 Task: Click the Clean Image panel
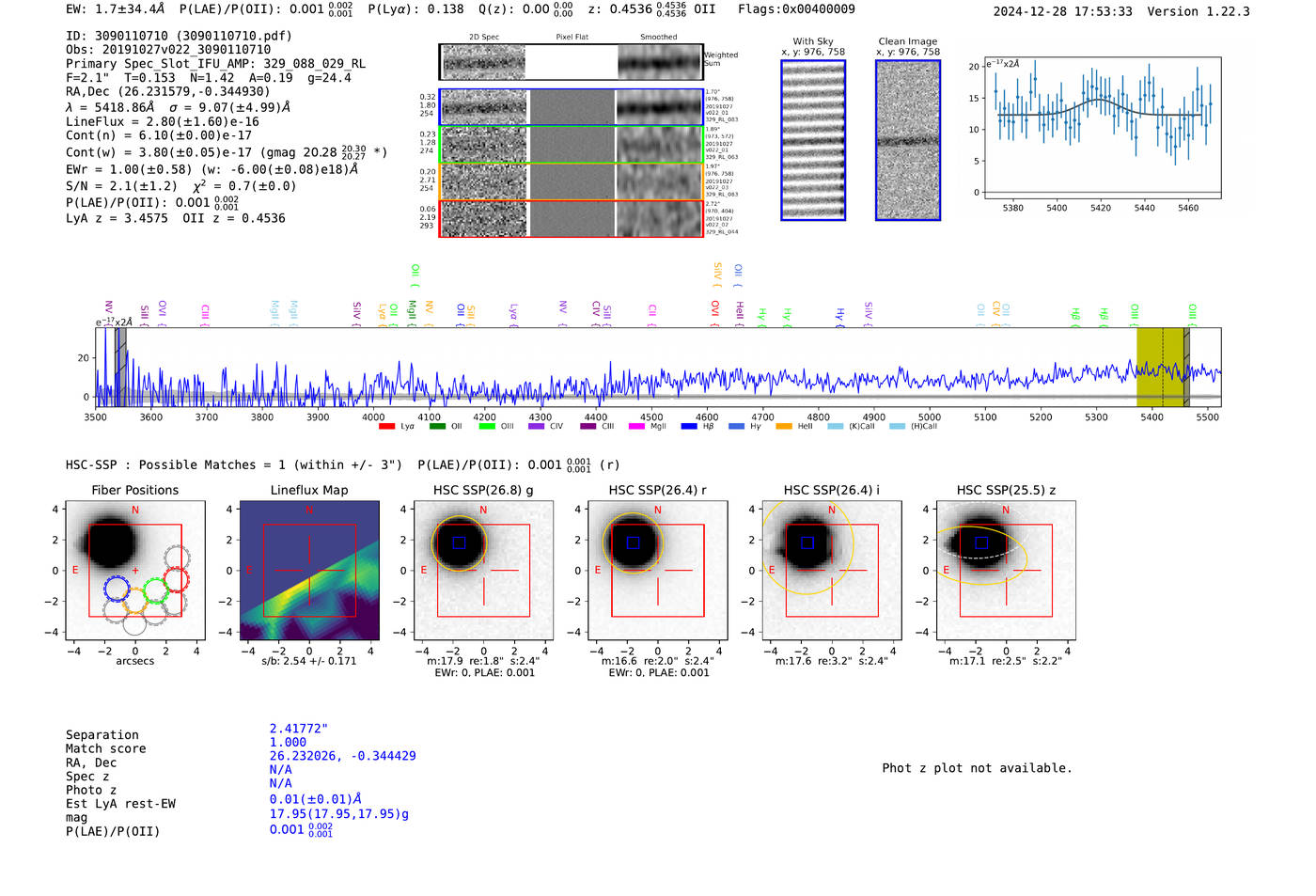pyautogui.click(x=908, y=140)
